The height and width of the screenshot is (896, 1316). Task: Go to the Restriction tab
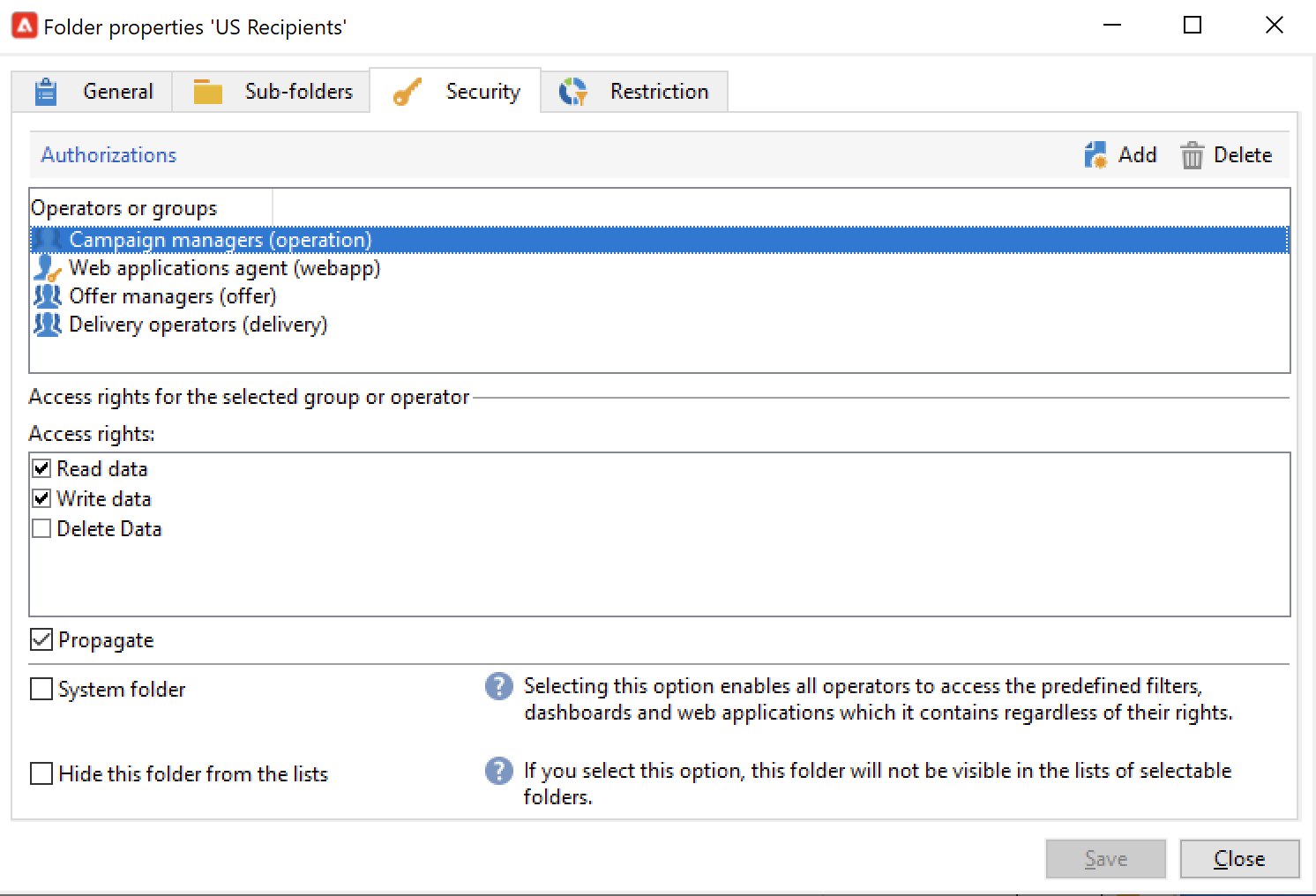(x=634, y=92)
